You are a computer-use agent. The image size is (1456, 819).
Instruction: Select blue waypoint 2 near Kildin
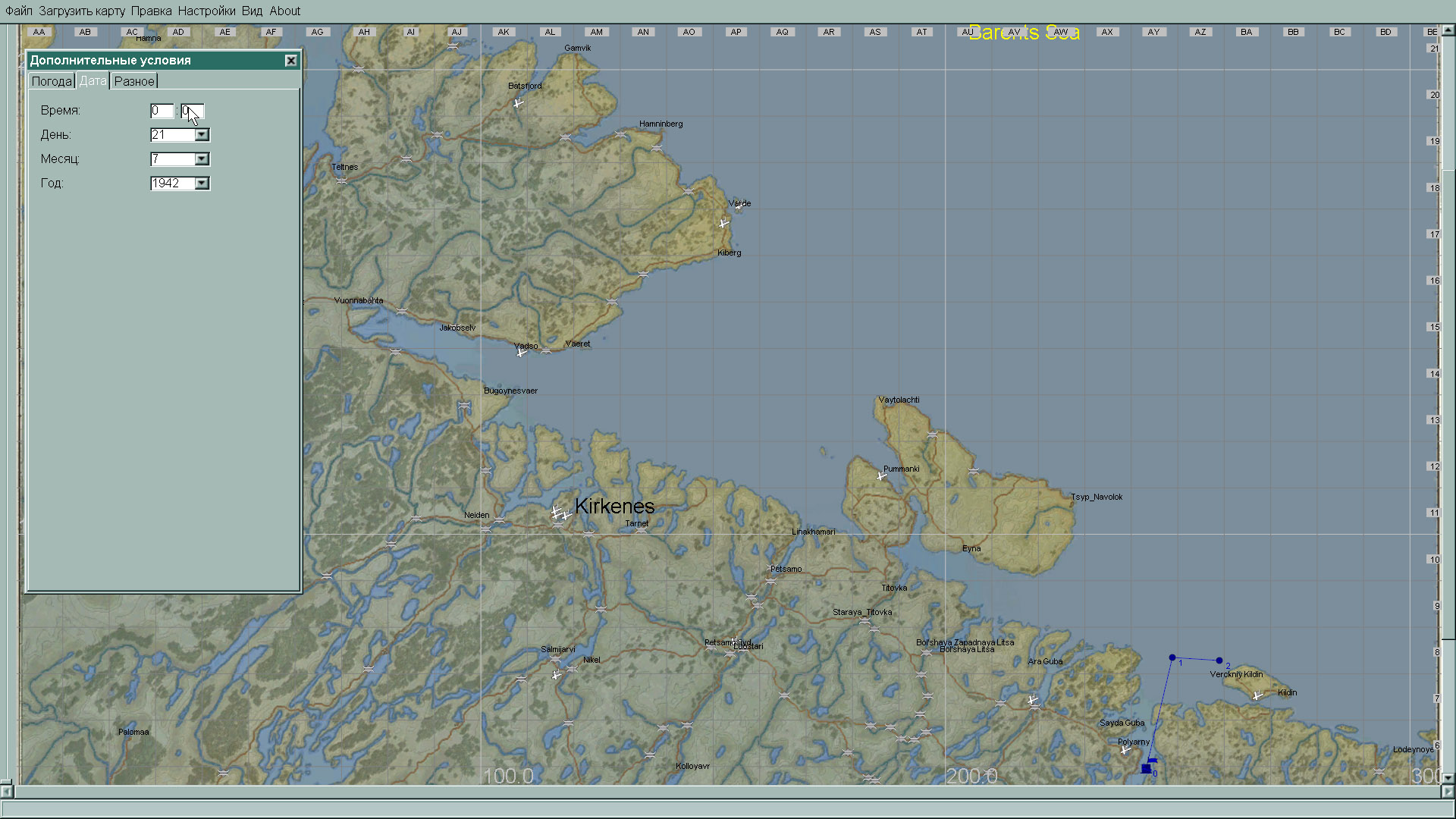pyautogui.click(x=1219, y=661)
